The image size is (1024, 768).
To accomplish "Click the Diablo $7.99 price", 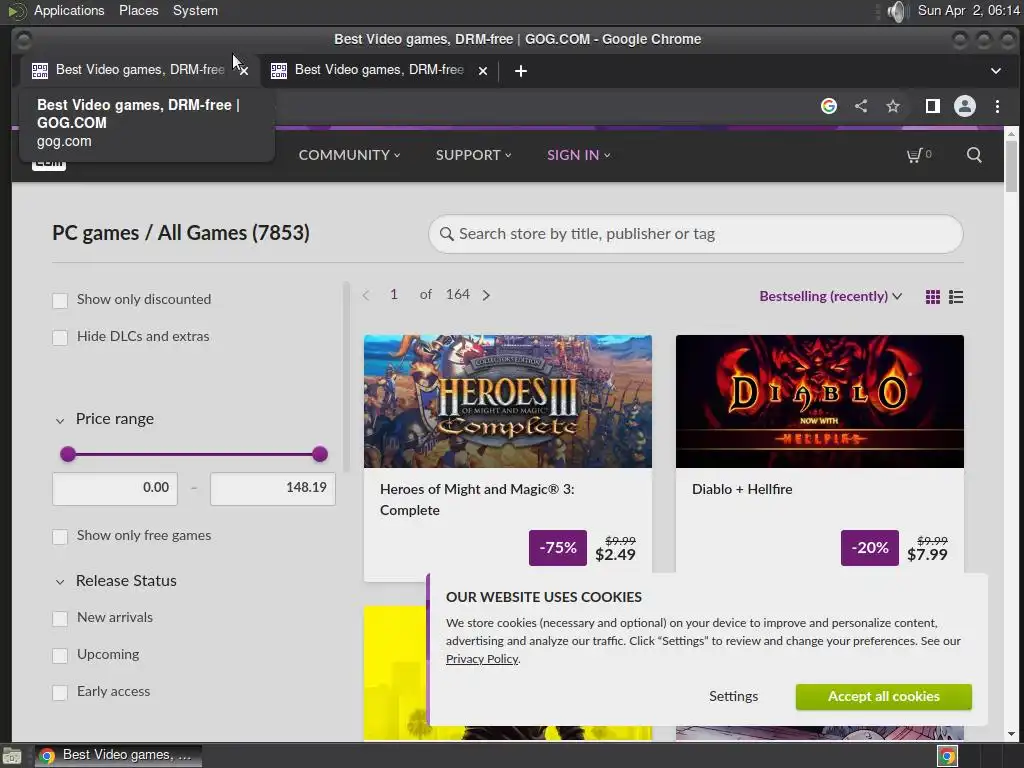I will 927,554.
